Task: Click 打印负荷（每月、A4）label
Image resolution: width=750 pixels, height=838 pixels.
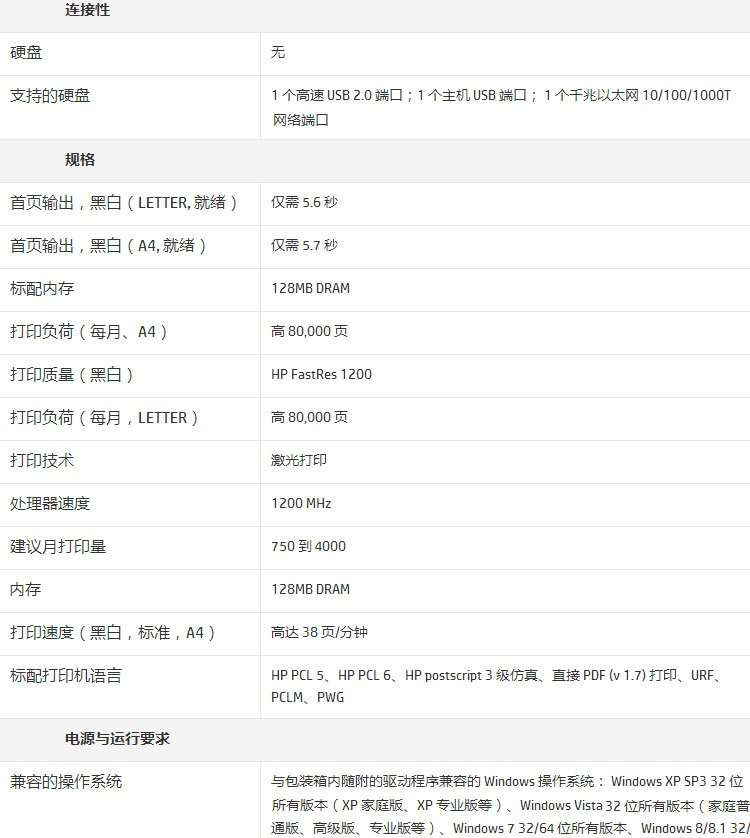Action: coord(89,332)
